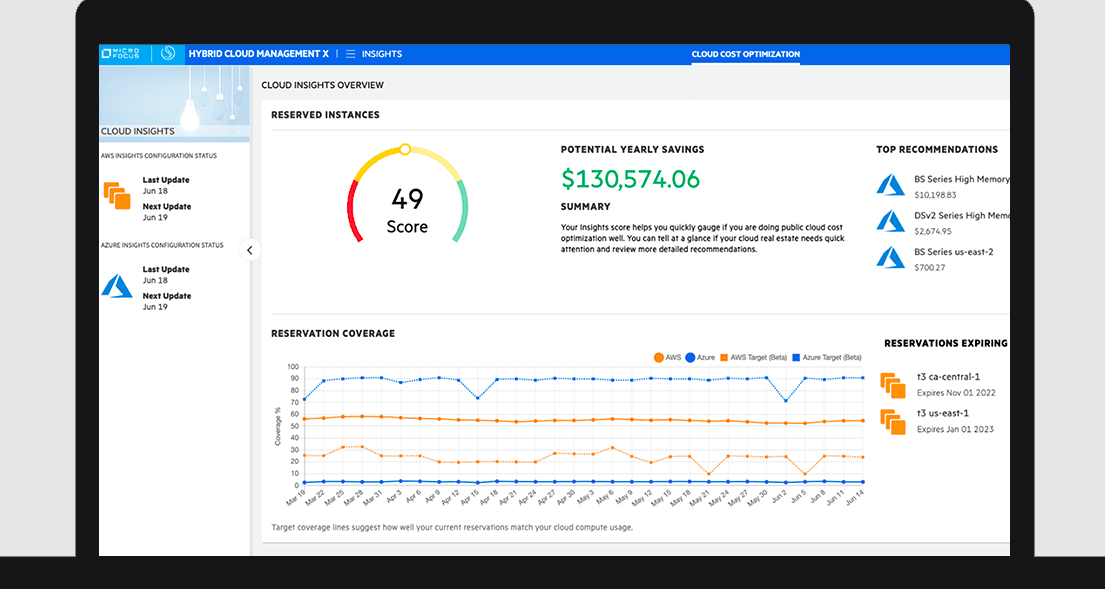Open the t3 us-east-1 expiring reservation
This screenshot has width=1105, height=589.
942,413
